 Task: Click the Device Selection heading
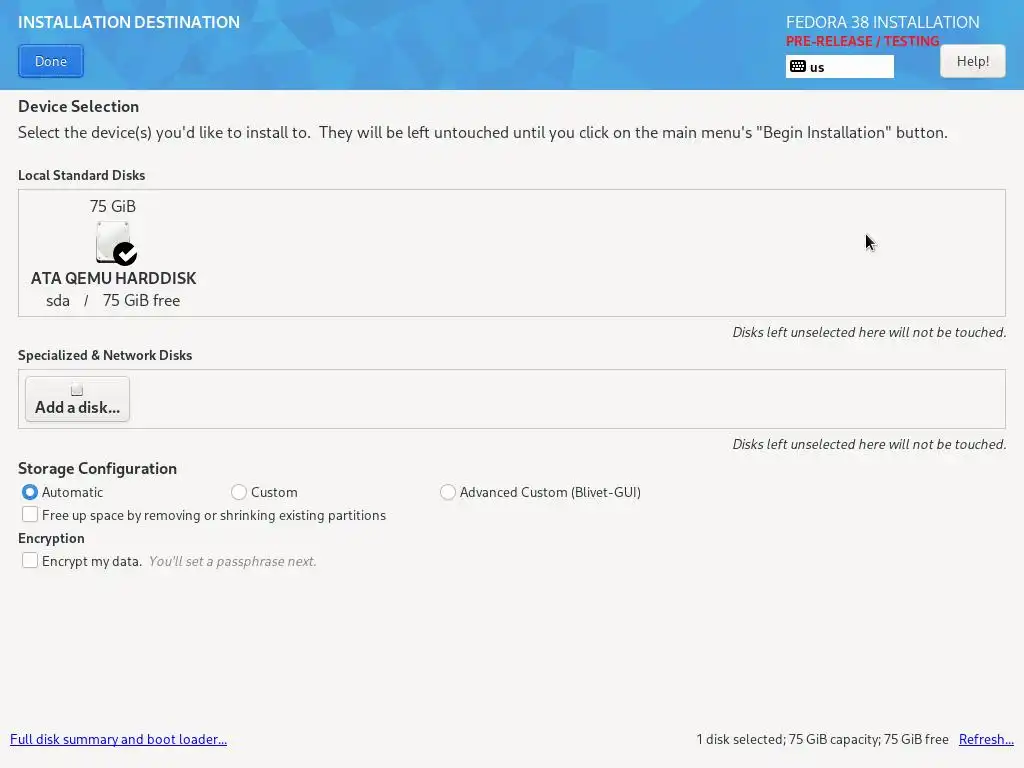pyautogui.click(x=78, y=106)
